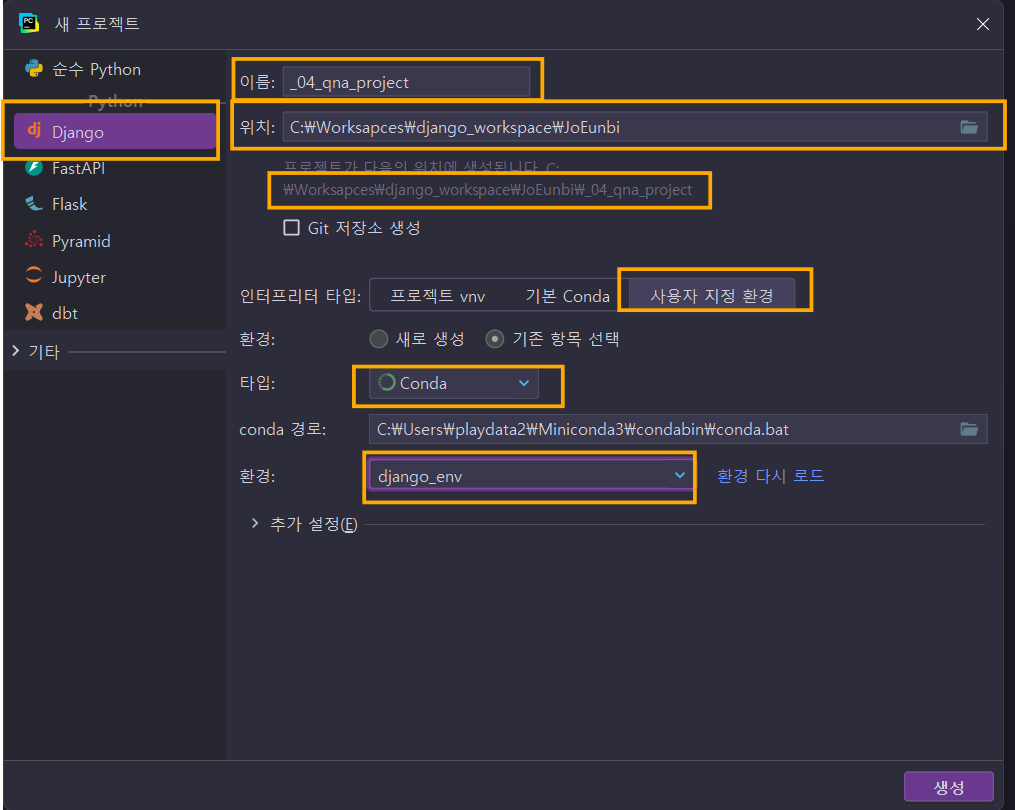Close the 새 프로젝트 dialog
The height and width of the screenshot is (810, 1015).
[983, 24]
